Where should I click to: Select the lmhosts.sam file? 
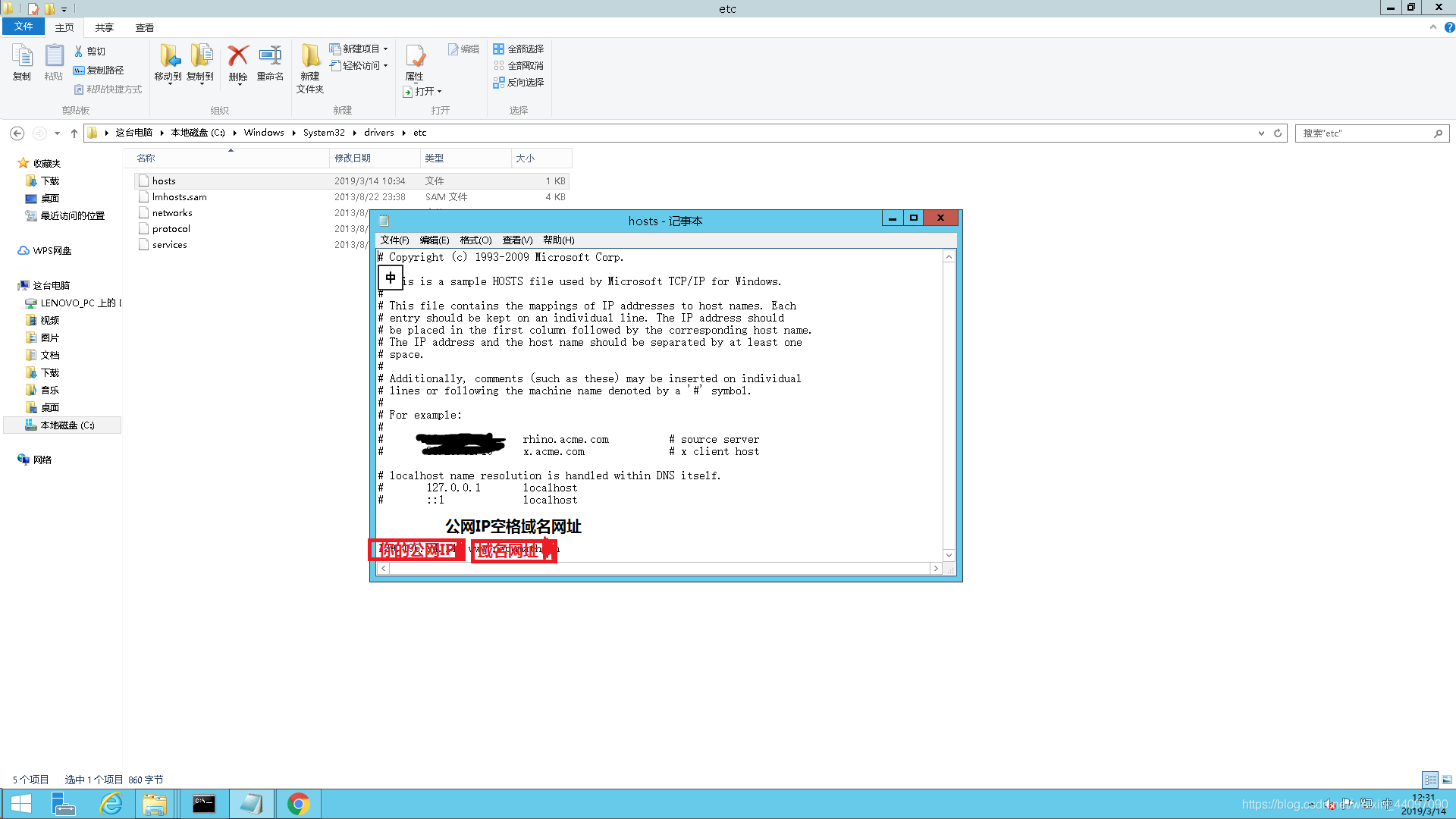pyautogui.click(x=179, y=196)
